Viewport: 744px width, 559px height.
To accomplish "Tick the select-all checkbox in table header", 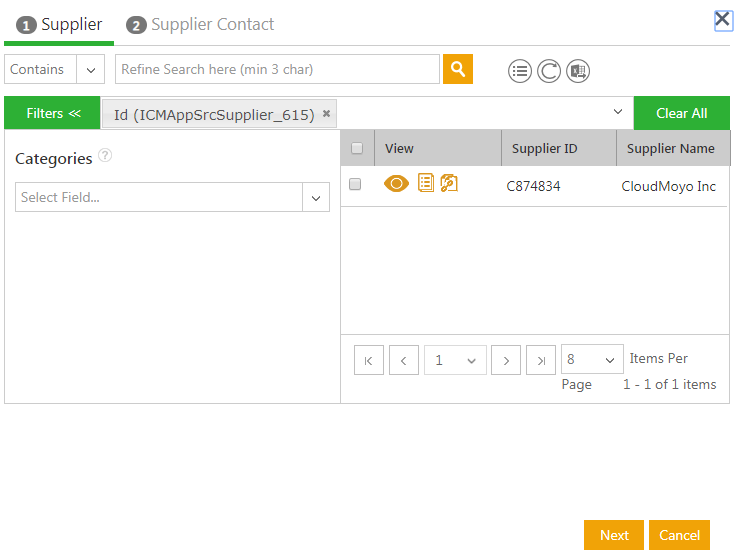I will tap(357, 148).
